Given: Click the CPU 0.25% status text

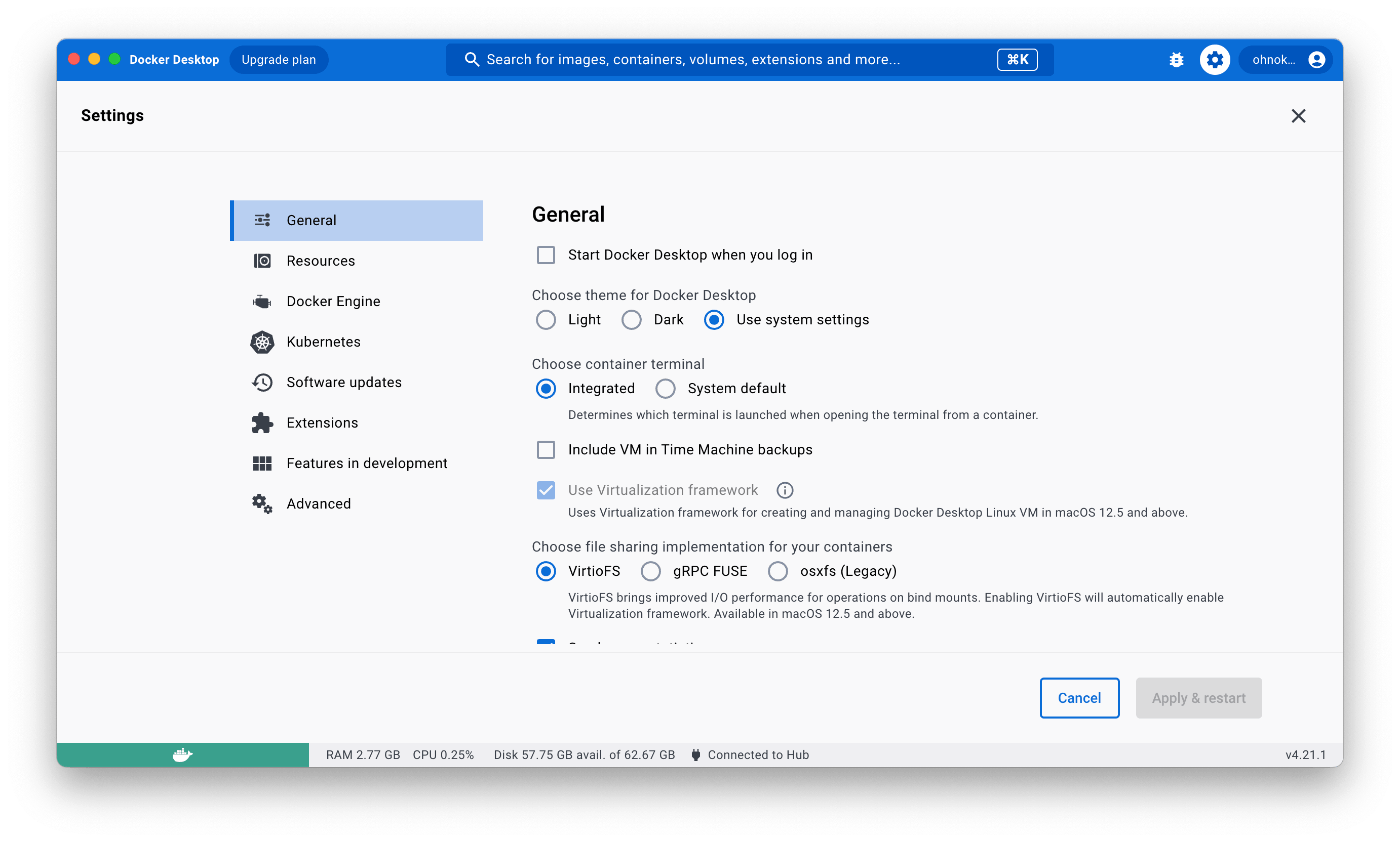Looking at the screenshot, I should pyautogui.click(x=444, y=755).
